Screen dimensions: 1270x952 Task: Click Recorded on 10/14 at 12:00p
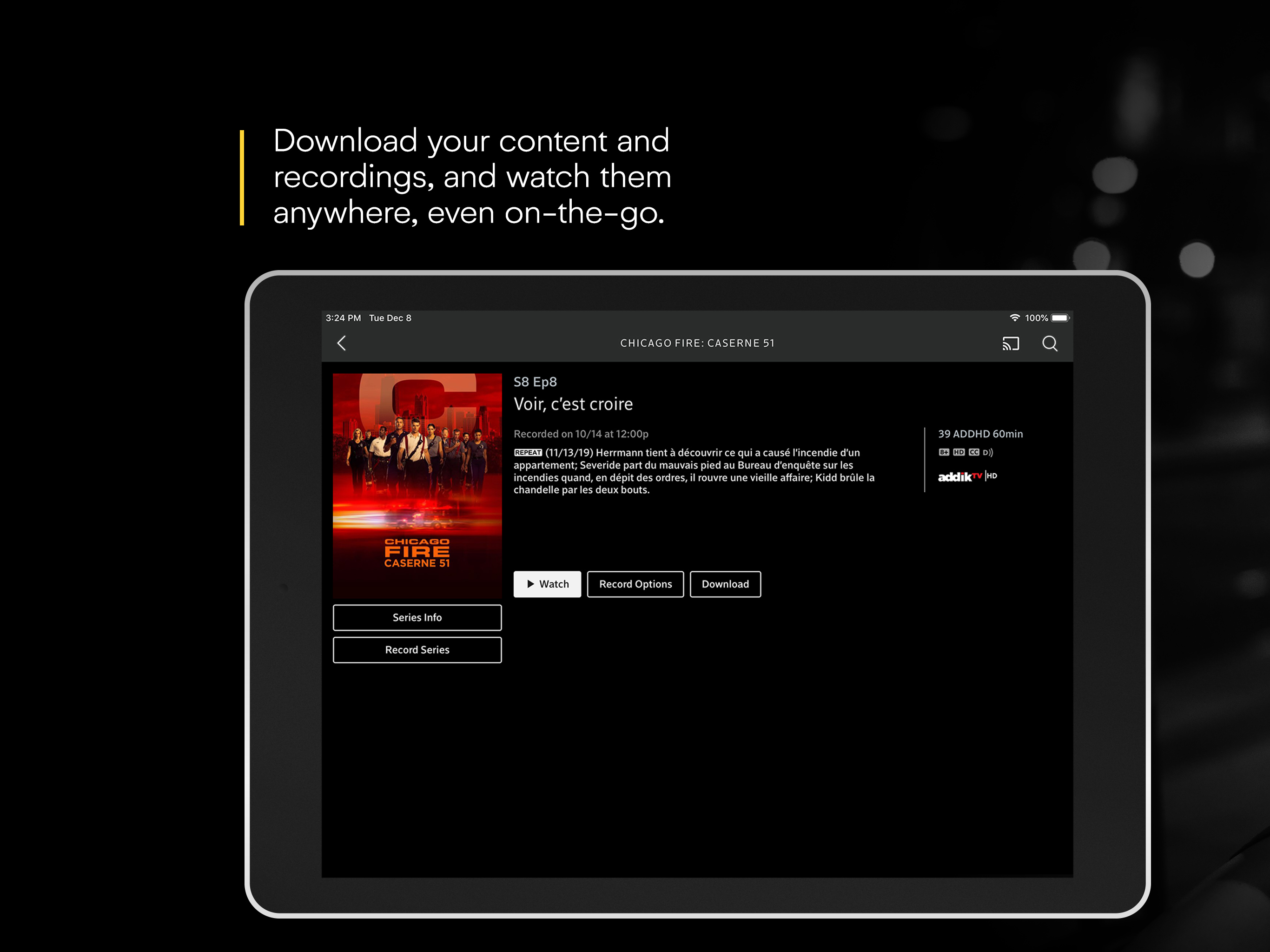click(581, 434)
